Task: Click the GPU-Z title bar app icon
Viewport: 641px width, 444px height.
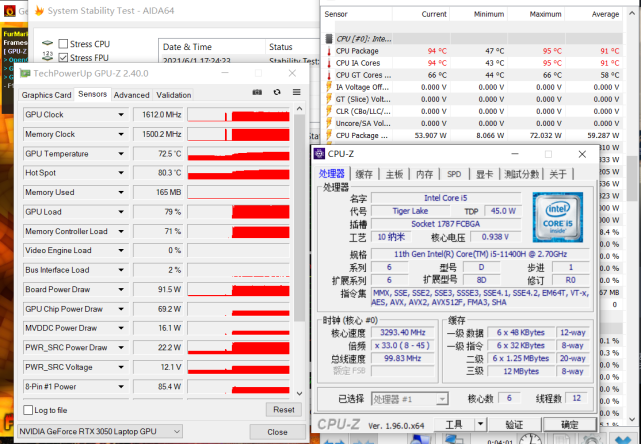Action: 25,74
